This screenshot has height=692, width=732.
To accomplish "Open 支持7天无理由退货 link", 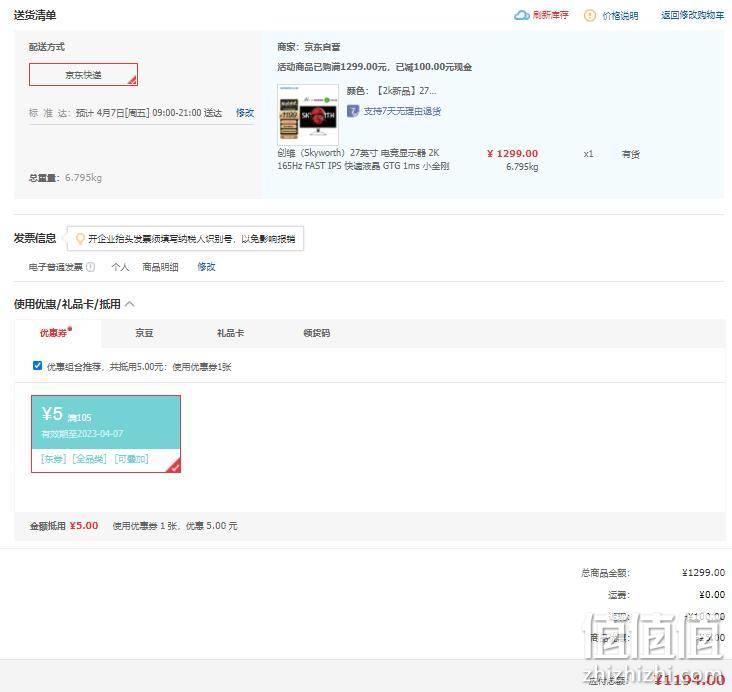I will 402,111.
